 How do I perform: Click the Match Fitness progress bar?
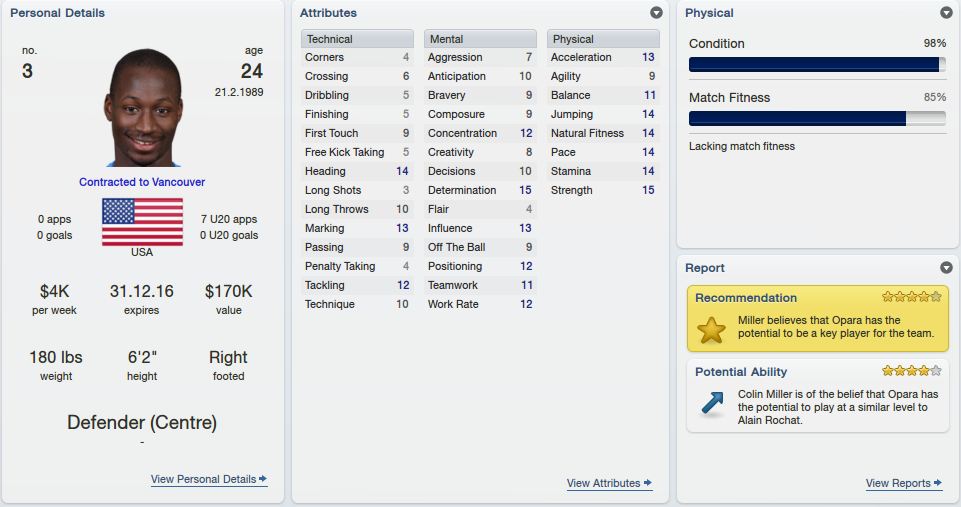click(818, 118)
